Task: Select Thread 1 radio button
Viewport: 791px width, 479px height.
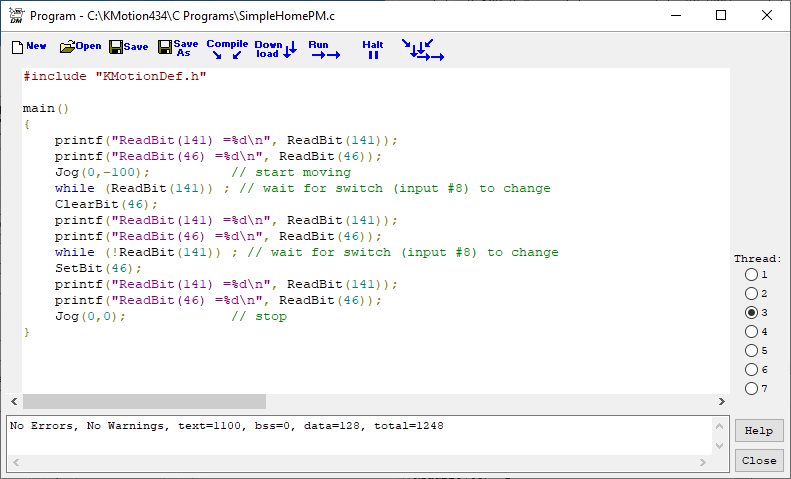Action: (751, 274)
